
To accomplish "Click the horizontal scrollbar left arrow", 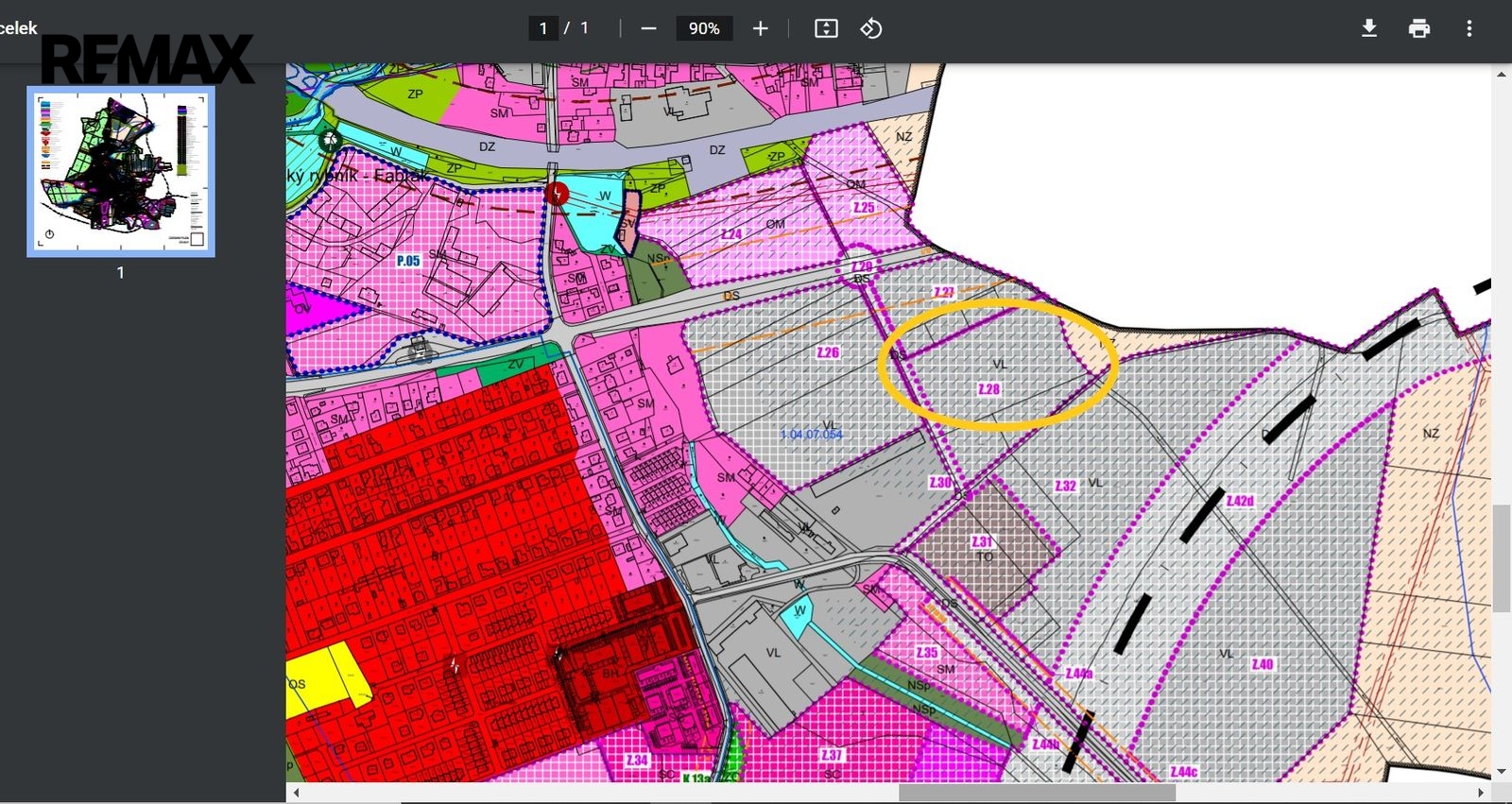I will 297,793.
